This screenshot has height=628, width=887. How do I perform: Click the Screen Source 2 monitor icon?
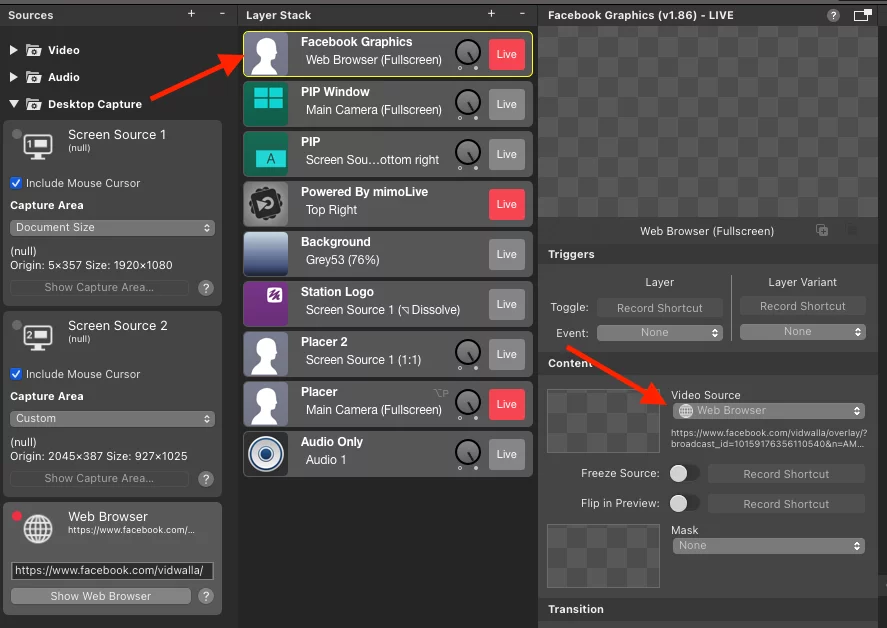tap(38, 337)
